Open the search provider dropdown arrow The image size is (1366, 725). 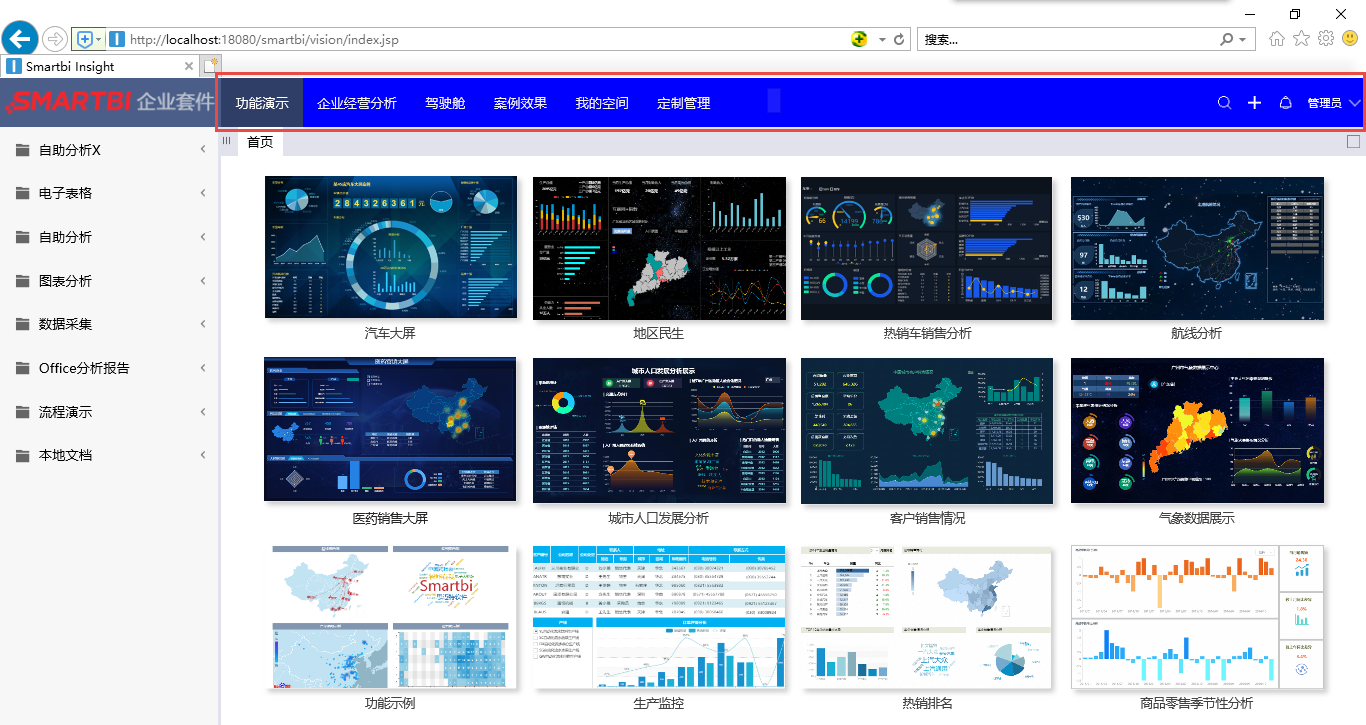pyautogui.click(x=1243, y=40)
